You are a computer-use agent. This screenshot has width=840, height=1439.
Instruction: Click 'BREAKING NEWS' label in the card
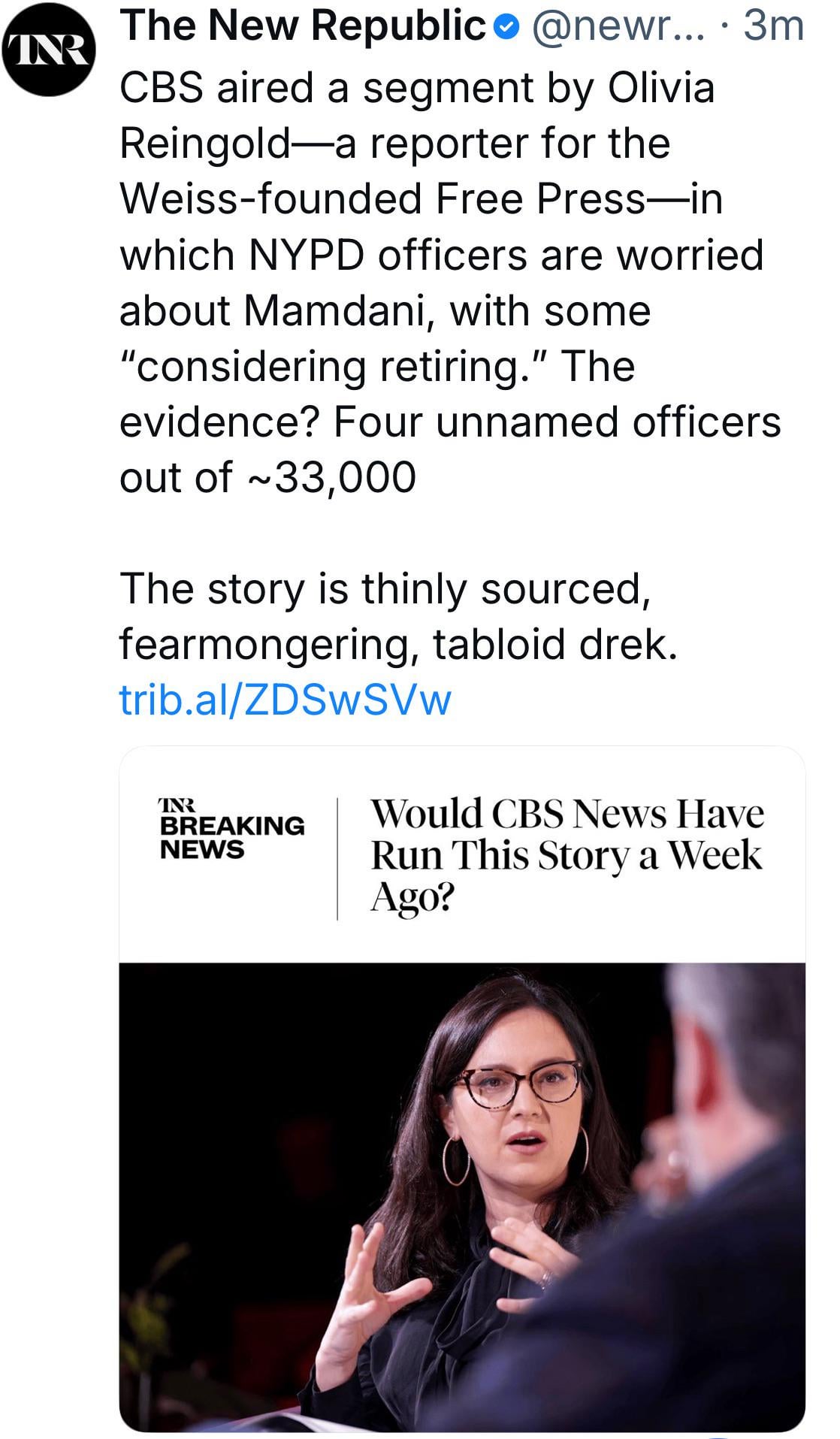coord(232,837)
